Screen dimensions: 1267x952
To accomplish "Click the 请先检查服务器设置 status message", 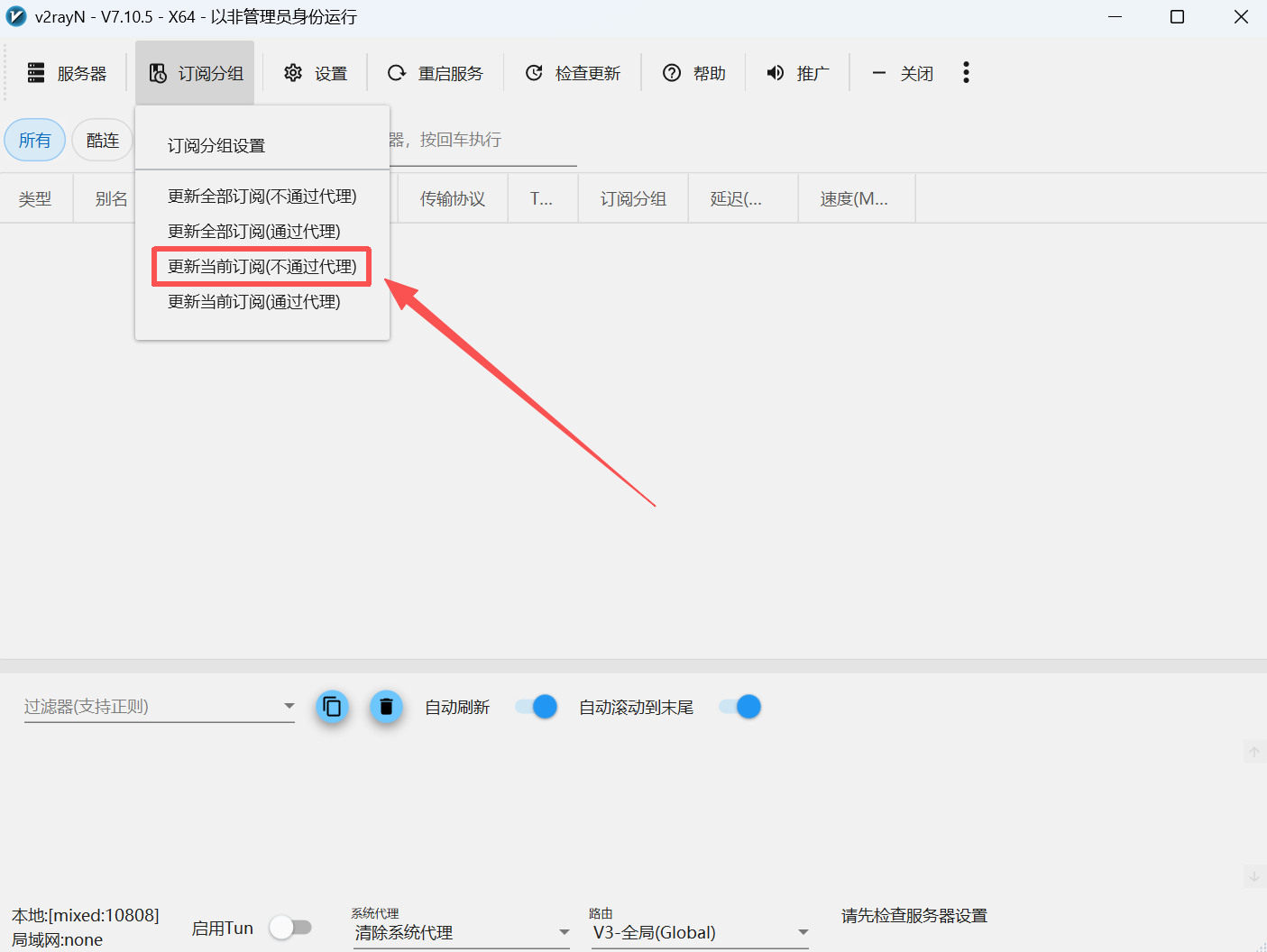I will point(914,916).
